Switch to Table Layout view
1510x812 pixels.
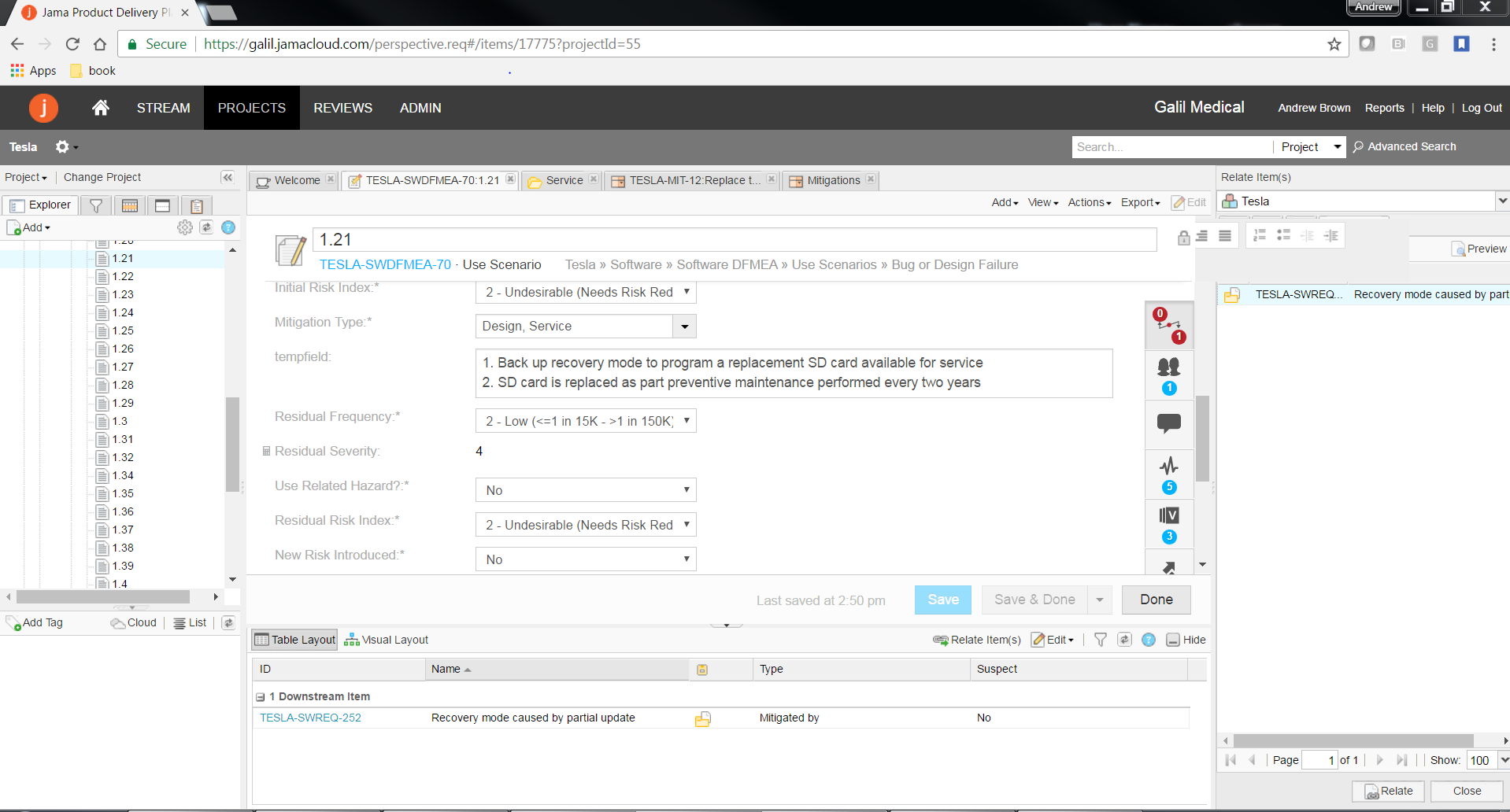[295, 640]
